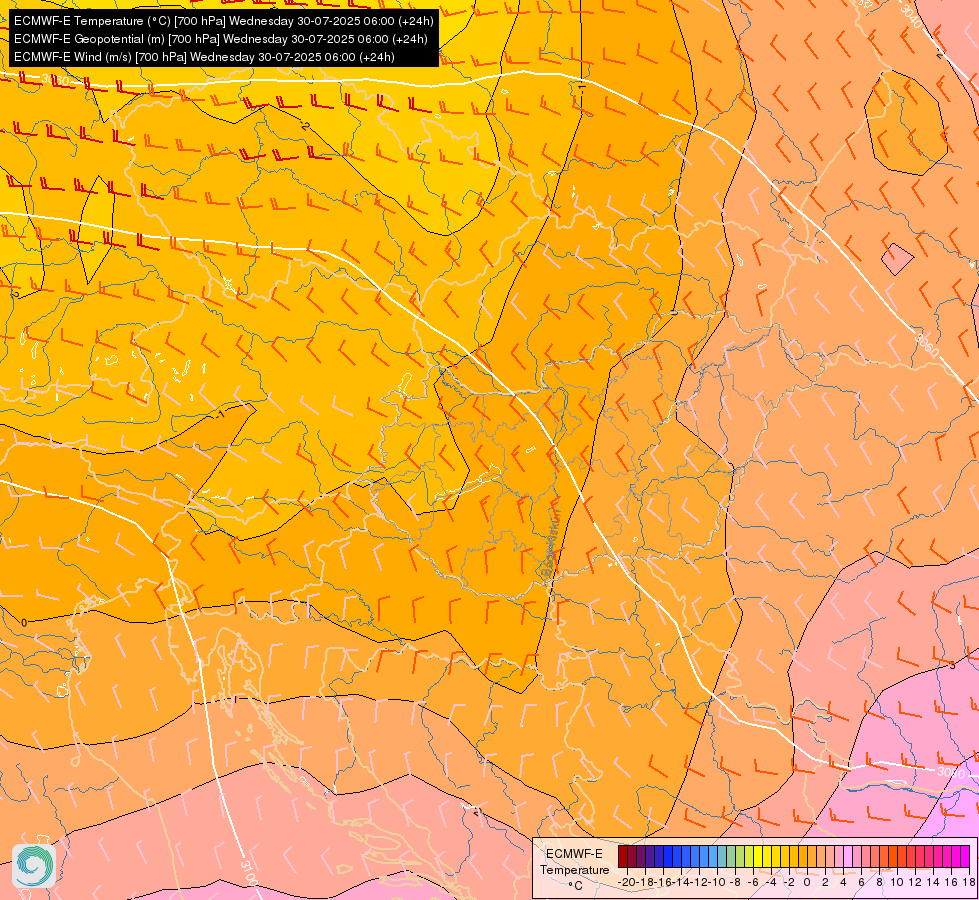Click the '10' legend scale value

tap(897, 883)
